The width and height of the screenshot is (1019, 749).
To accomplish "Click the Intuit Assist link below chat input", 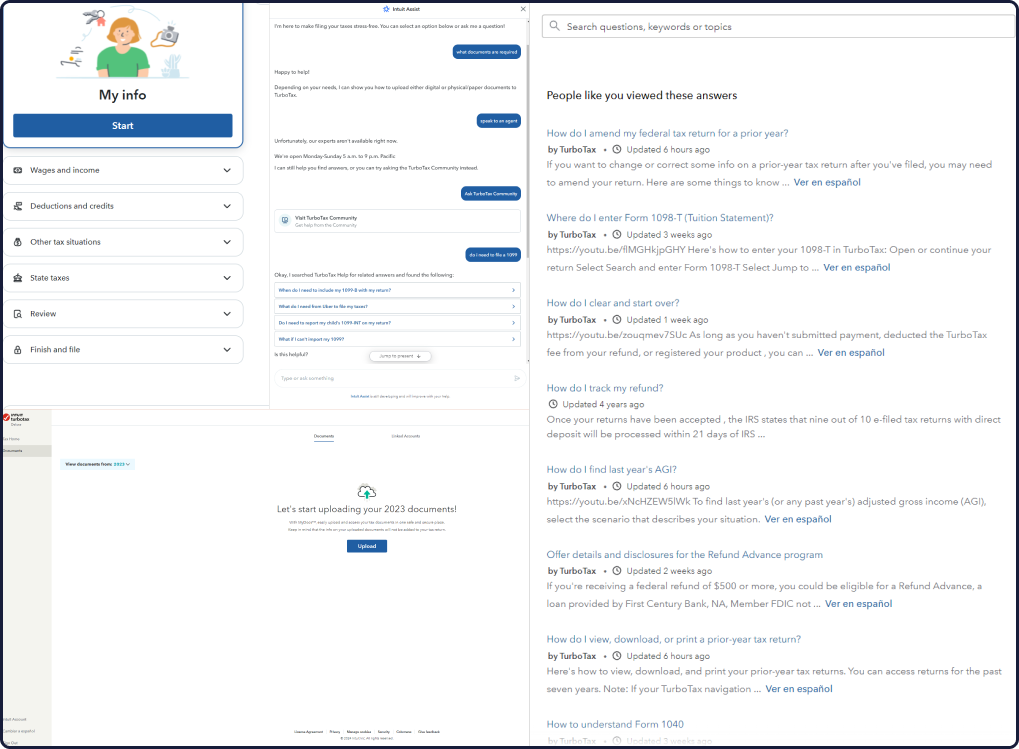I will tap(359, 396).
